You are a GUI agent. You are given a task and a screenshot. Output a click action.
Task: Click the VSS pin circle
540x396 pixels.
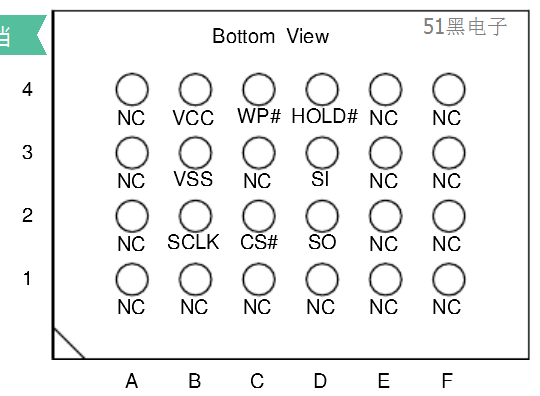click(195, 153)
